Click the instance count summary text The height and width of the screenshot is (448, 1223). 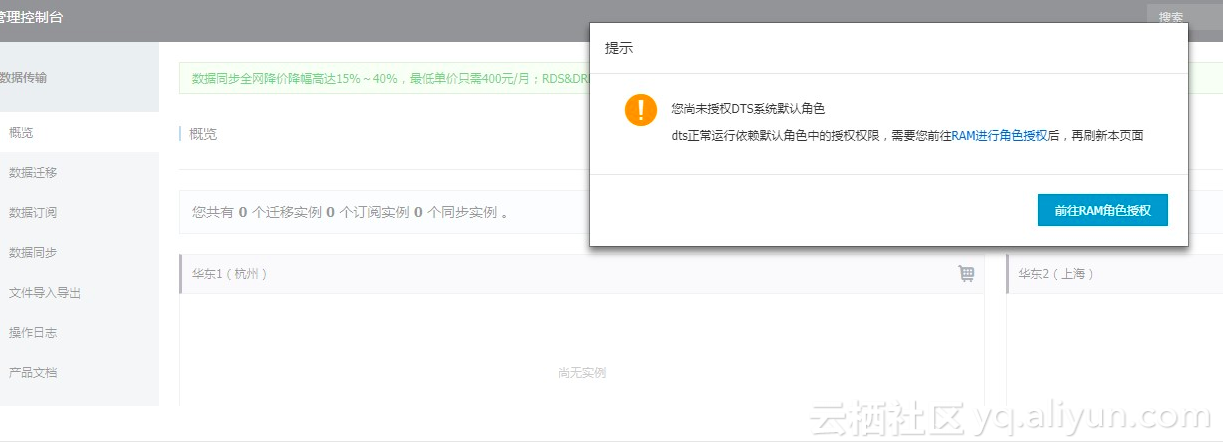[x=350, y=212]
